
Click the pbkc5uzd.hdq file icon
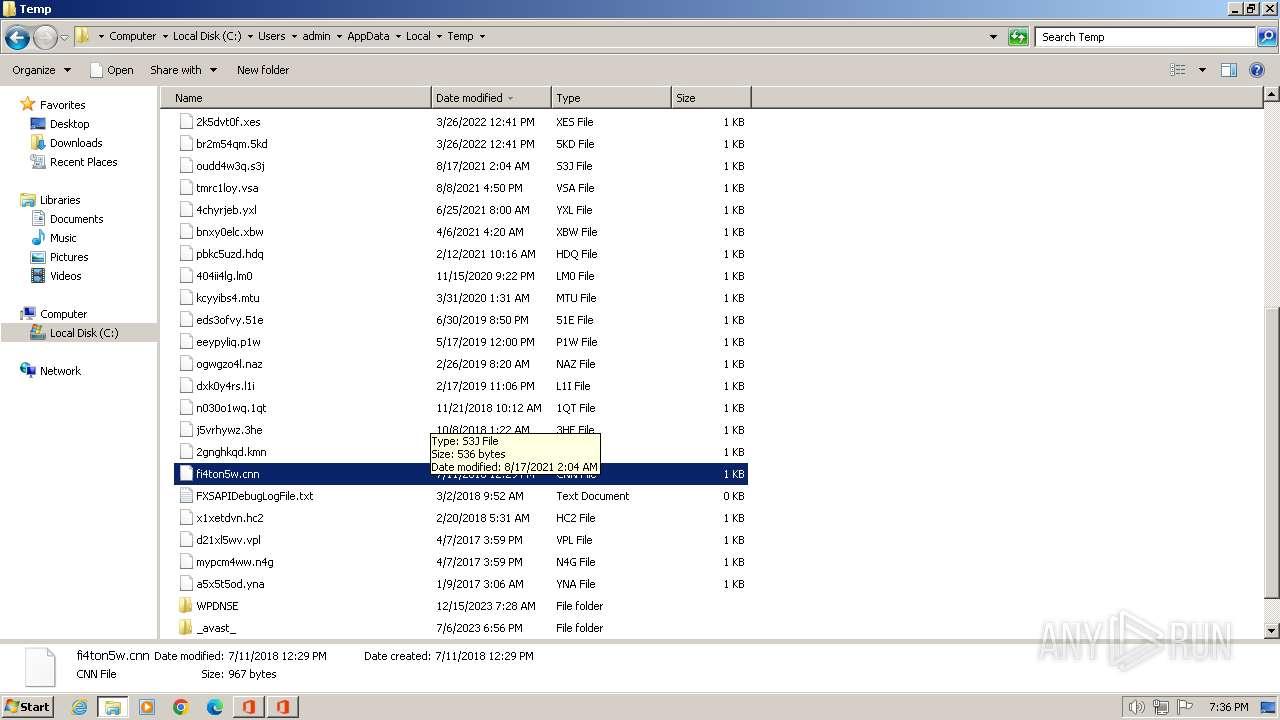coord(186,254)
